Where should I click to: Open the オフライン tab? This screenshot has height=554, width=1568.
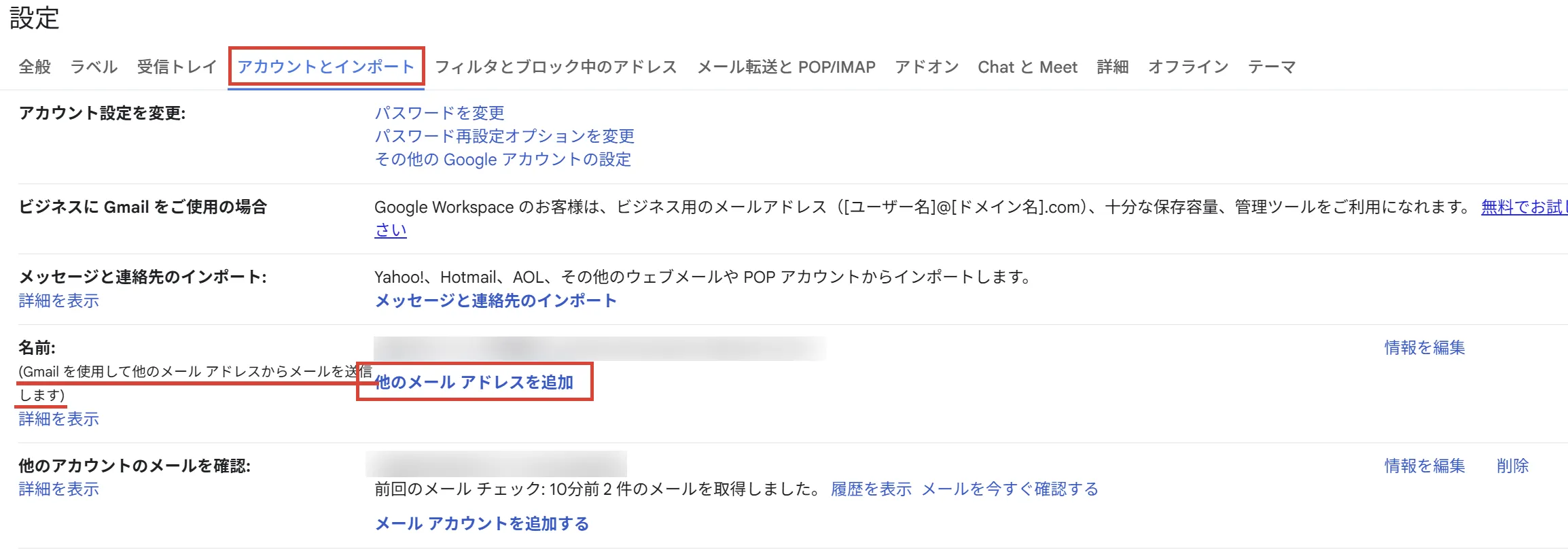tap(1188, 67)
